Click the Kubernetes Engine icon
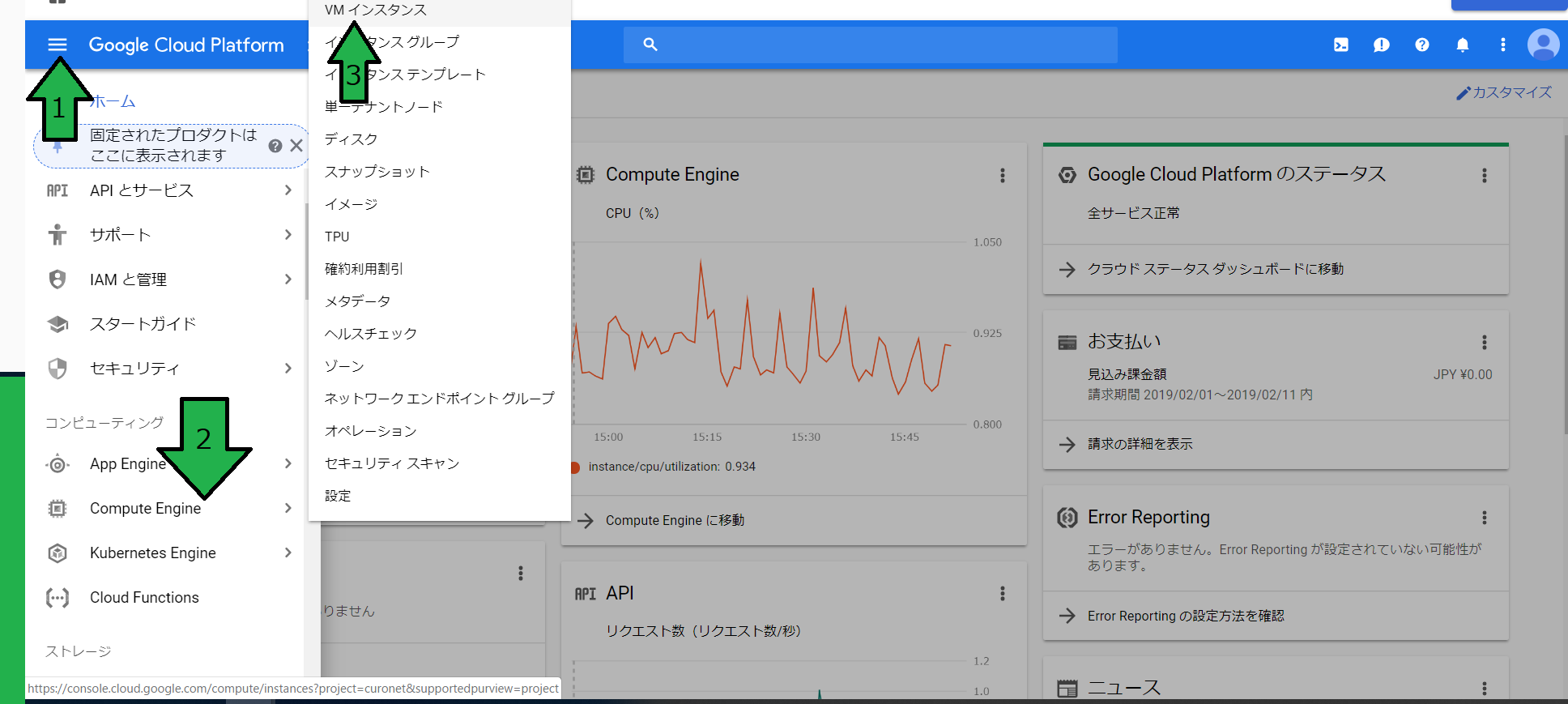The image size is (1568, 704). click(58, 553)
